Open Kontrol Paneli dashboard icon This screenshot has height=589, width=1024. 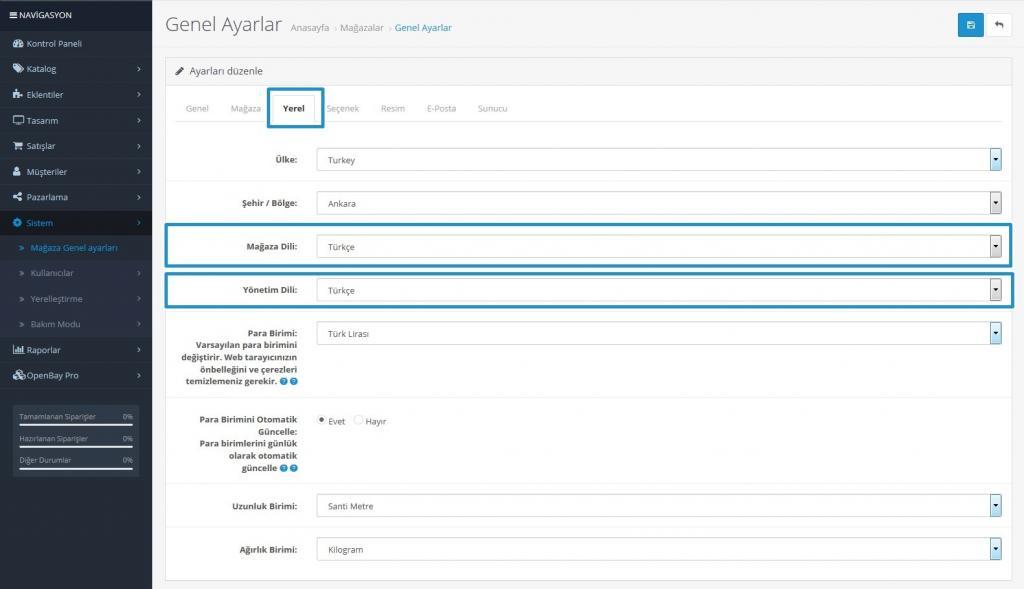(18, 44)
